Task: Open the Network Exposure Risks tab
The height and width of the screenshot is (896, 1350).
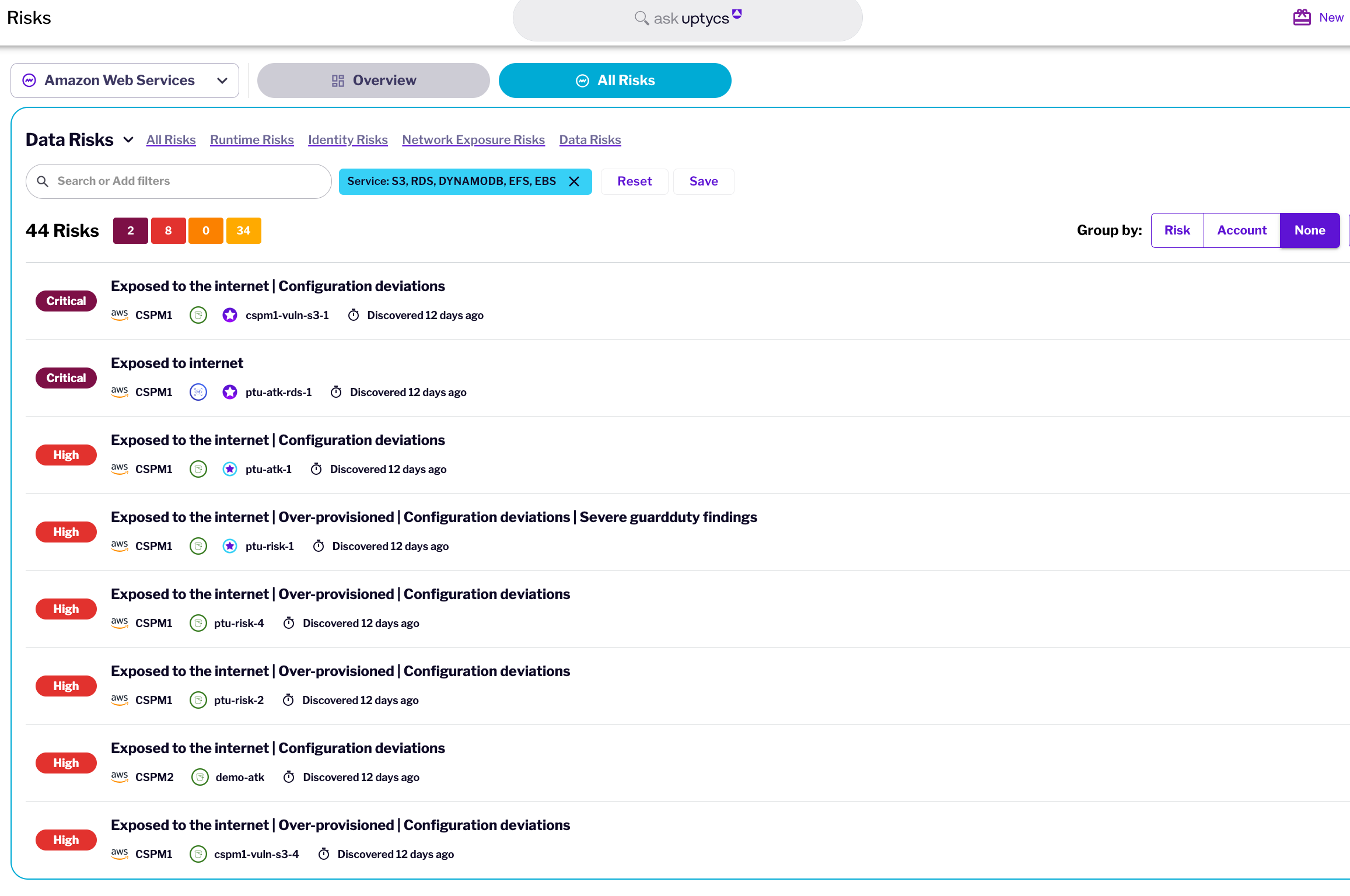Action: (x=473, y=139)
